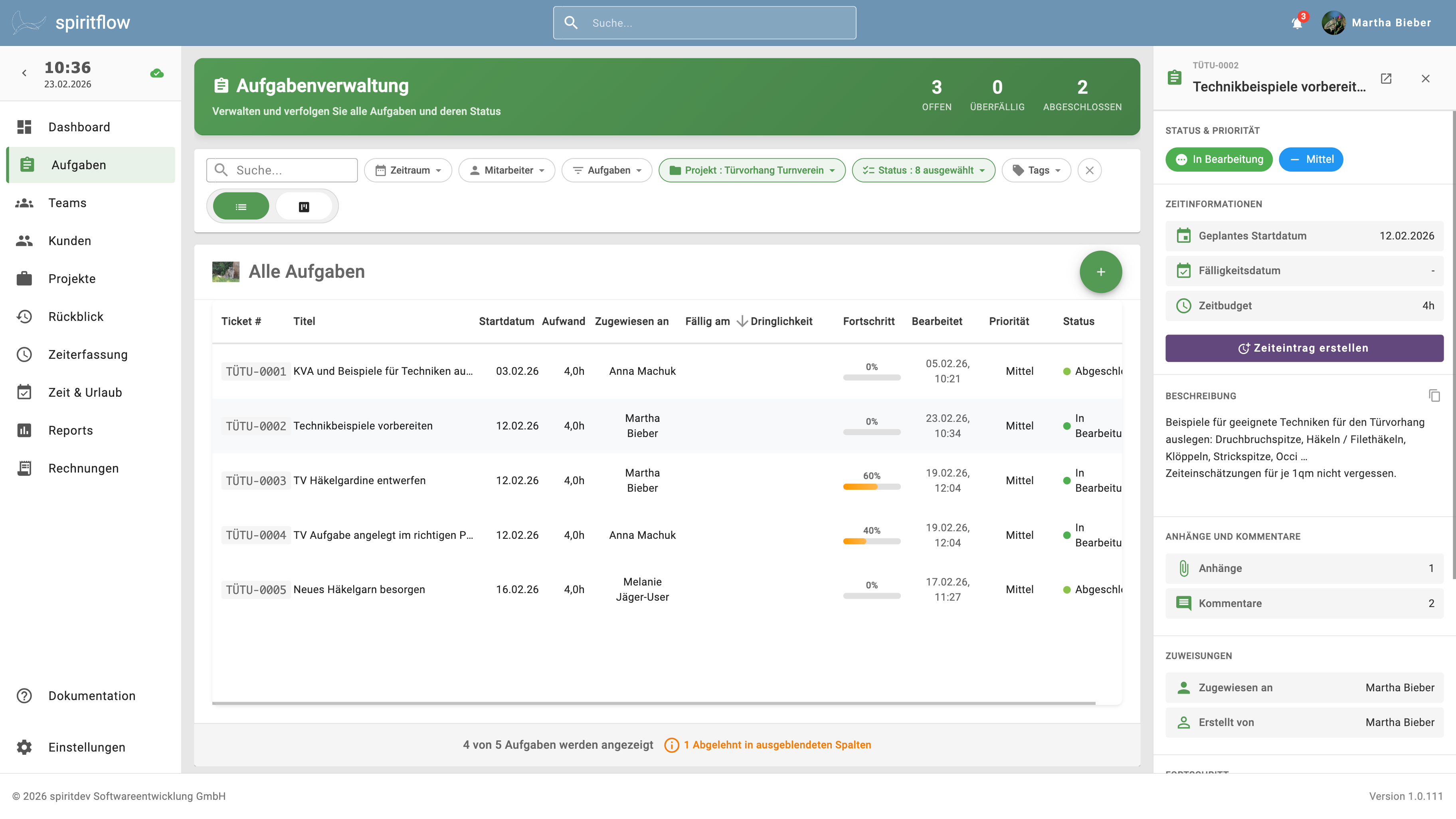Open the Kommentare row

(1304, 603)
